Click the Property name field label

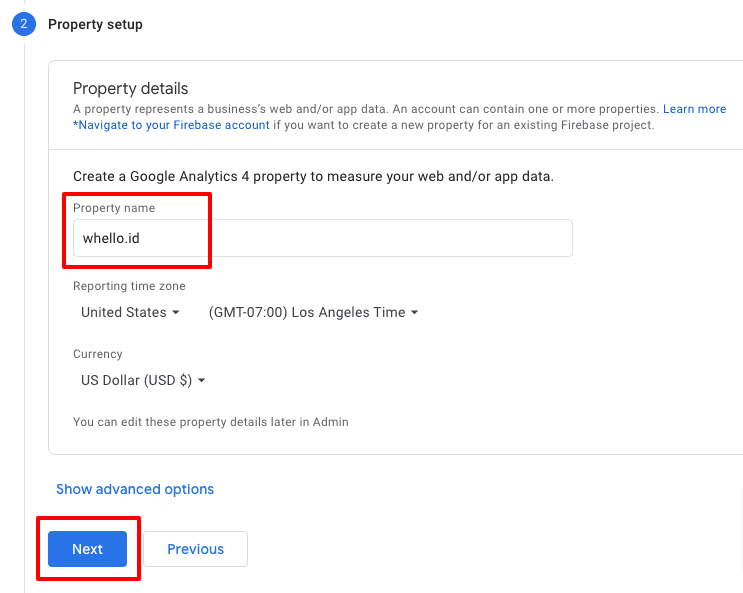pyautogui.click(x=114, y=208)
